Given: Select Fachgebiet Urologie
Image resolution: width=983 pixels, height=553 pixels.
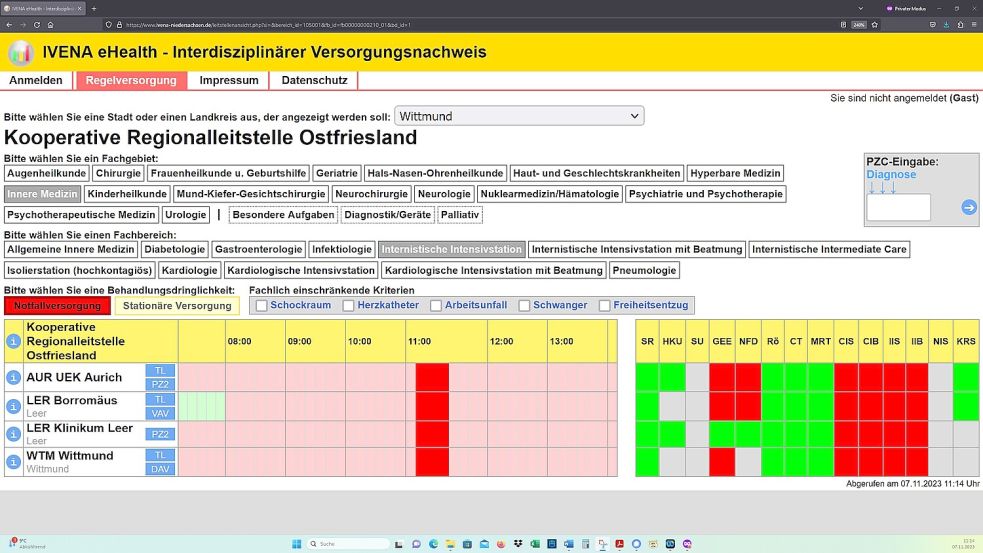Looking at the screenshot, I should (x=186, y=214).
